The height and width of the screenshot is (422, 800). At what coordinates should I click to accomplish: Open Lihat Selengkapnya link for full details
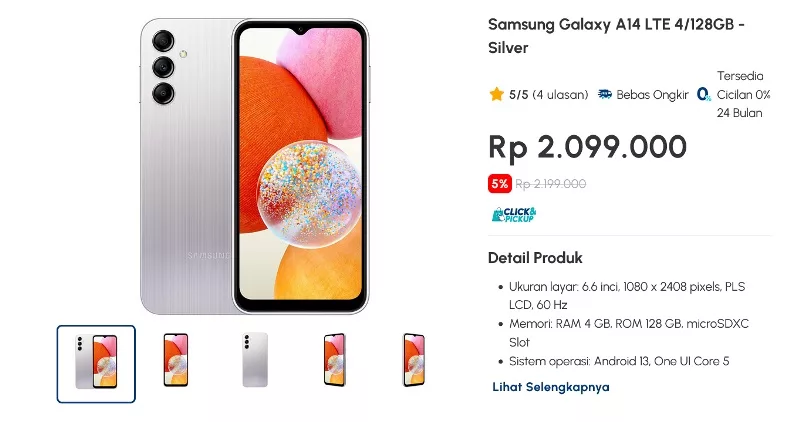point(551,387)
